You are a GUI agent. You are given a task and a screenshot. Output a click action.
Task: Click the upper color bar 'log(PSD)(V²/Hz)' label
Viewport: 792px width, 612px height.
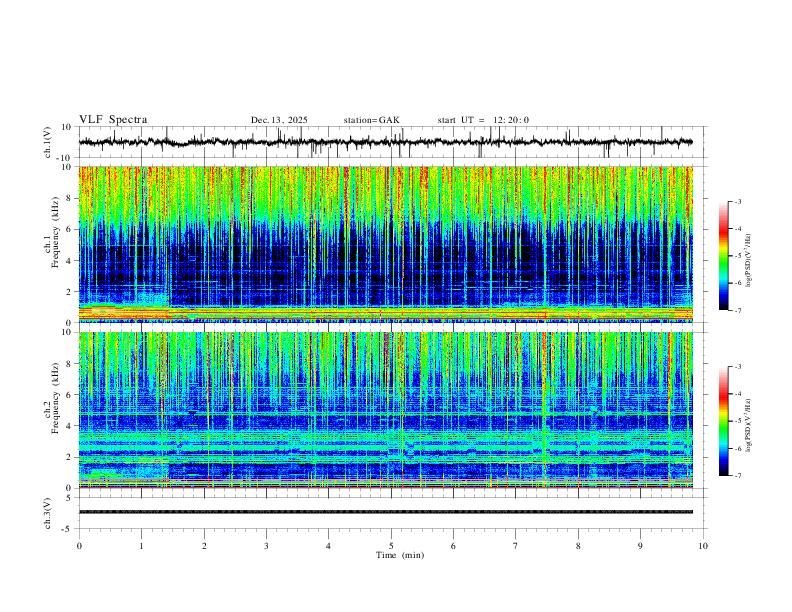pyautogui.click(x=750, y=261)
